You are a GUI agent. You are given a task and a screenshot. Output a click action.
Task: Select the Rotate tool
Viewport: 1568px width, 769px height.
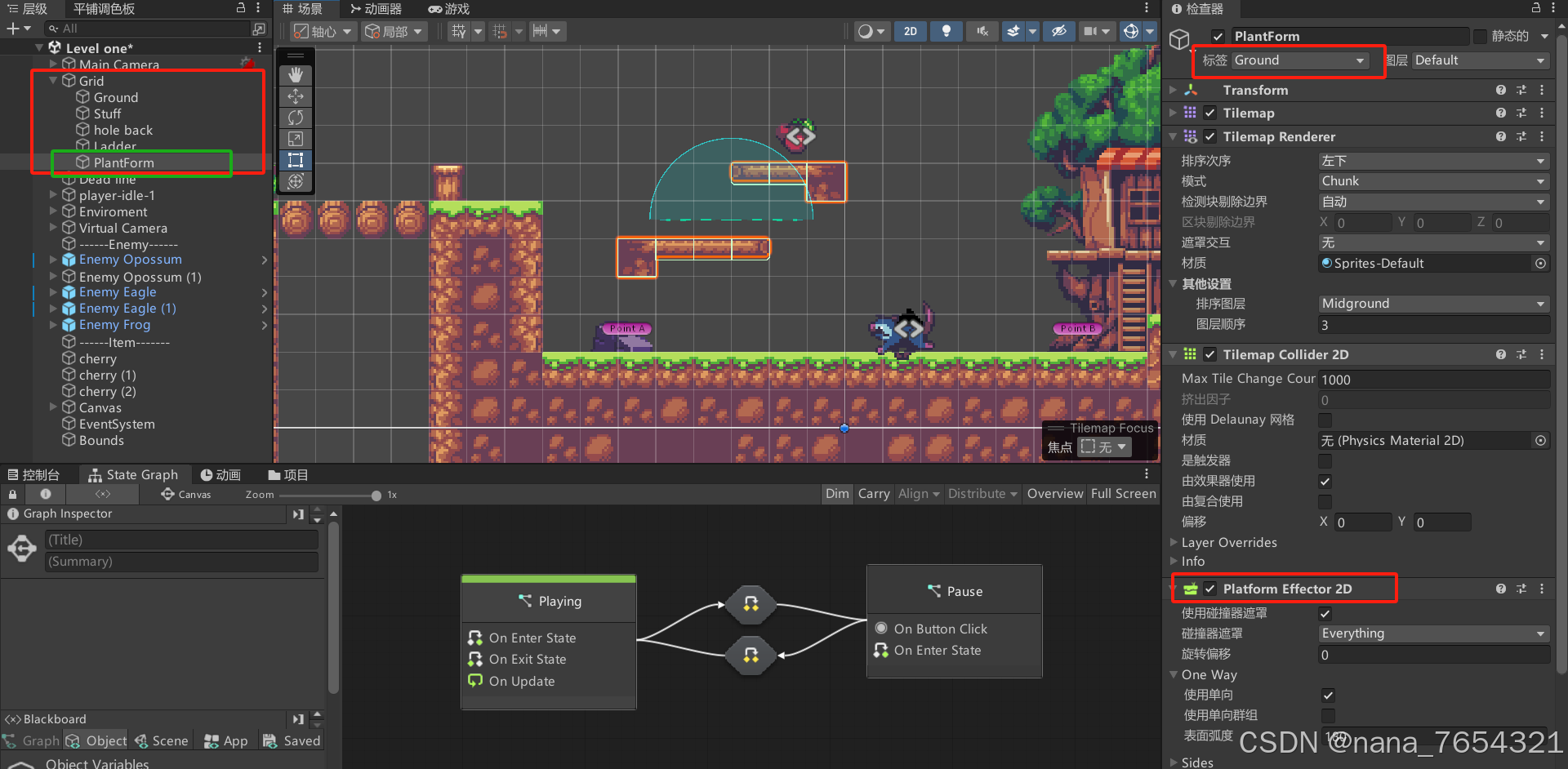click(295, 118)
